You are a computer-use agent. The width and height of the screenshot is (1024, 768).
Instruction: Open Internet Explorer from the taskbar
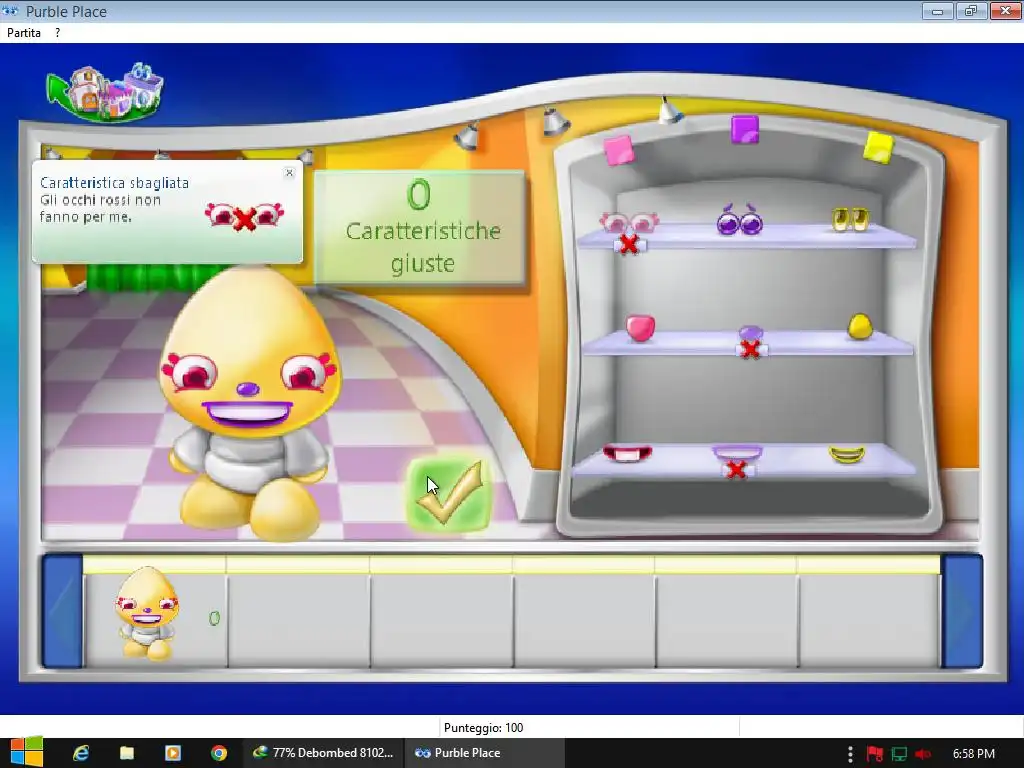[81, 753]
